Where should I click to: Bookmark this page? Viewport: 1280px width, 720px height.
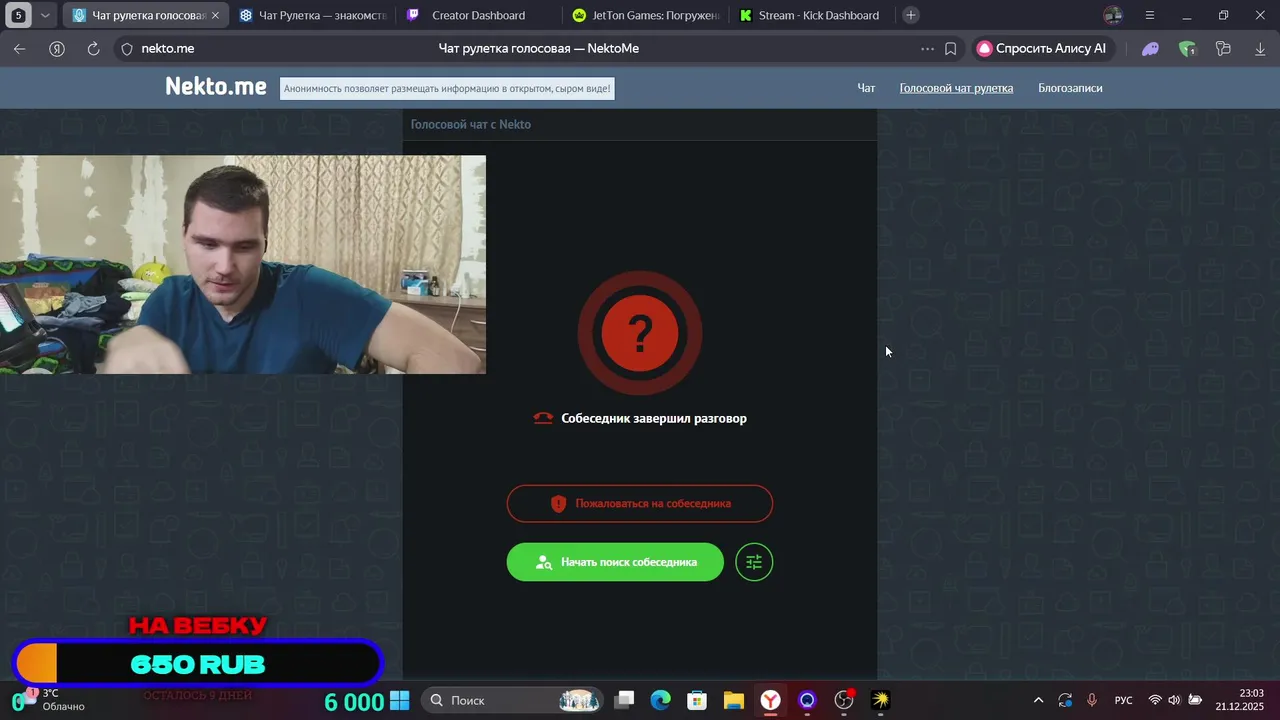tap(951, 48)
